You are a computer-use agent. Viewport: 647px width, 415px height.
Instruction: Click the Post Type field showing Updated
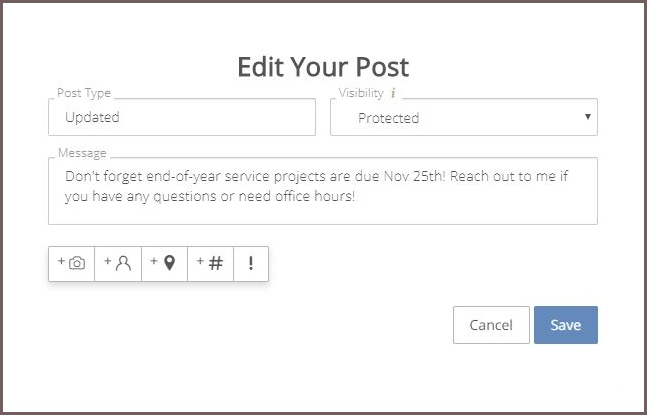182,117
